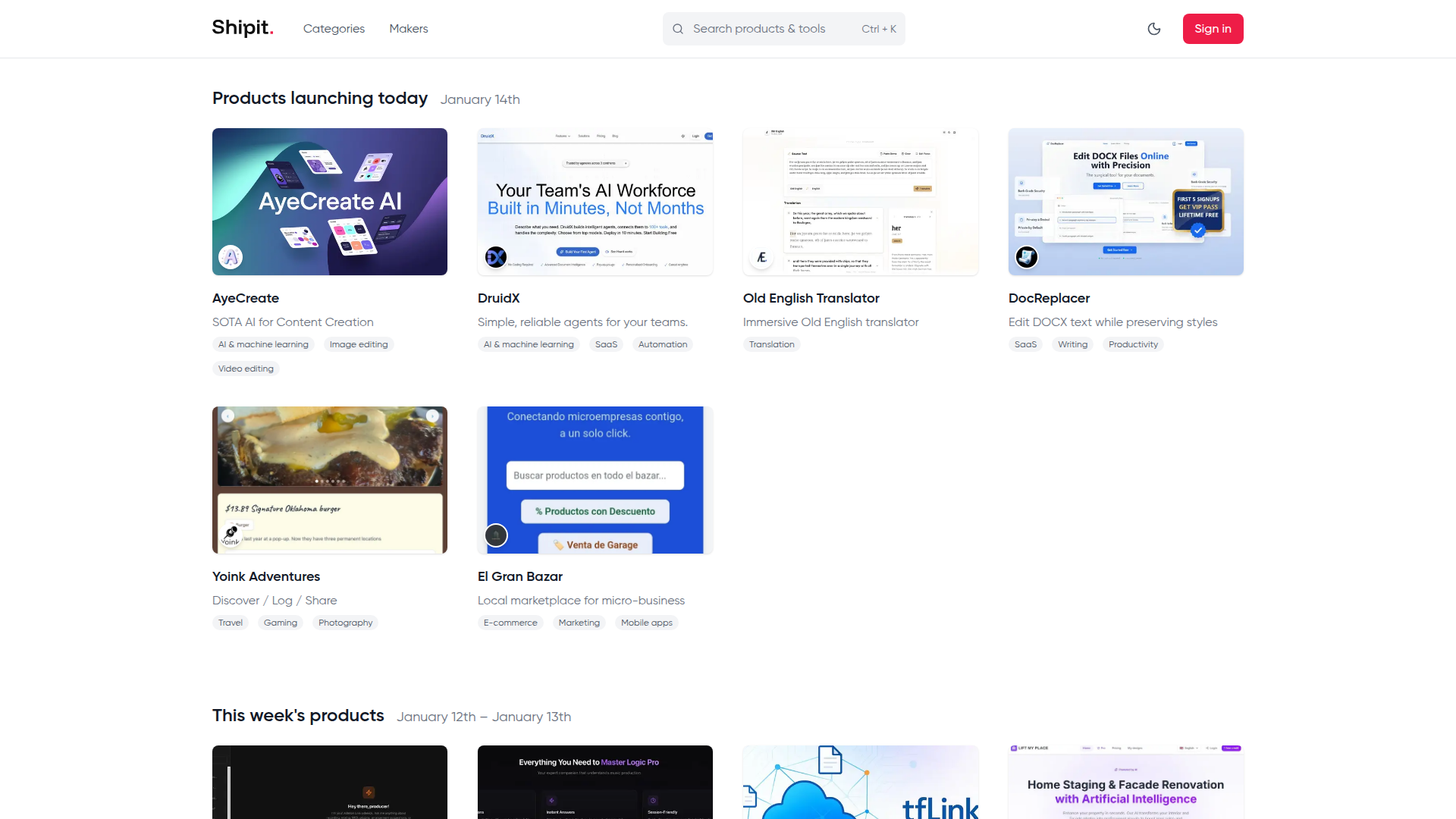Select DocReplacer's SaaS tag
The height and width of the screenshot is (819, 1456).
click(x=1025, y=344)
